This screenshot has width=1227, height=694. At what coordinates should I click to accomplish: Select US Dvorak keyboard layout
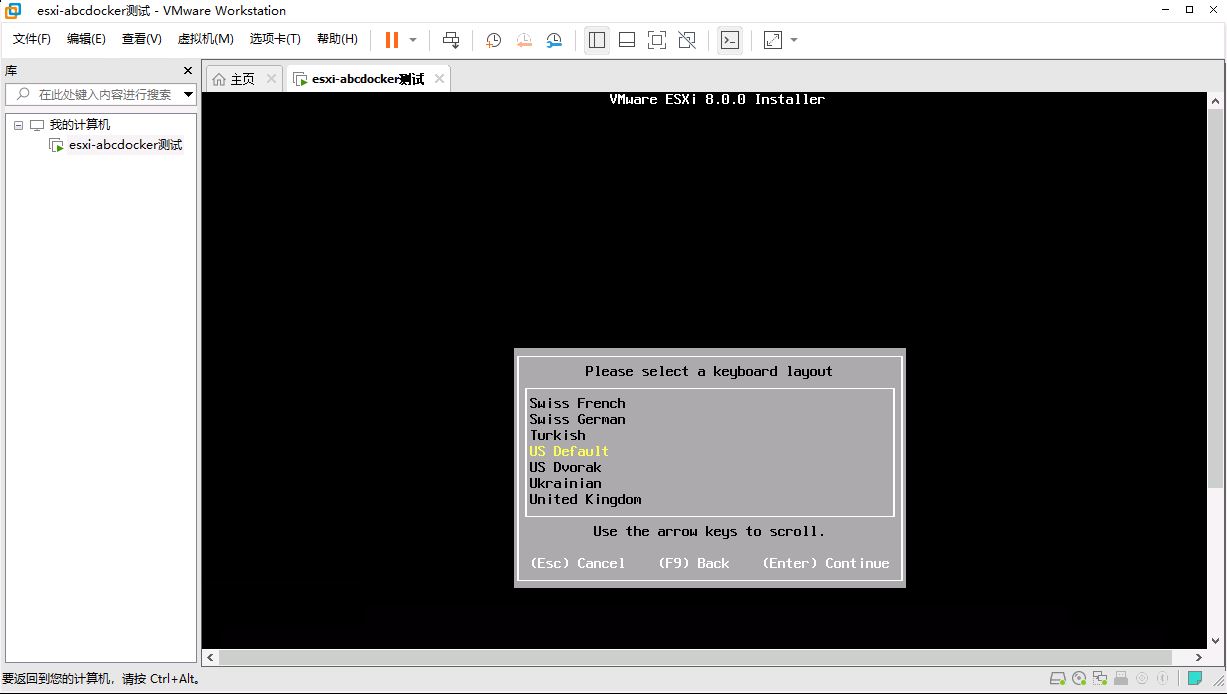tap(565, 467)
